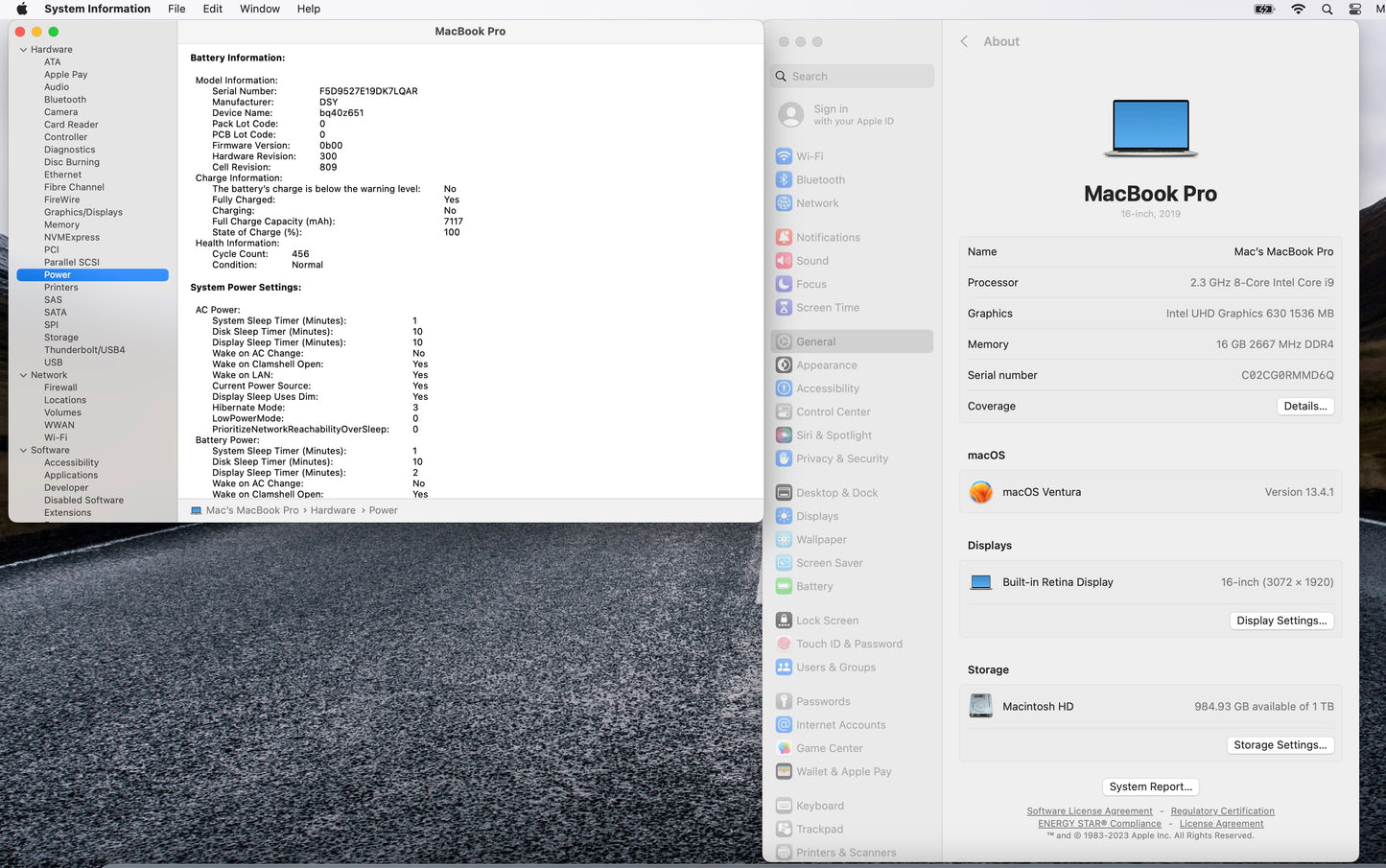This screenshot has height=868, width=1386.
Task: Open the Window menu
Action: (x=259, y=9)
